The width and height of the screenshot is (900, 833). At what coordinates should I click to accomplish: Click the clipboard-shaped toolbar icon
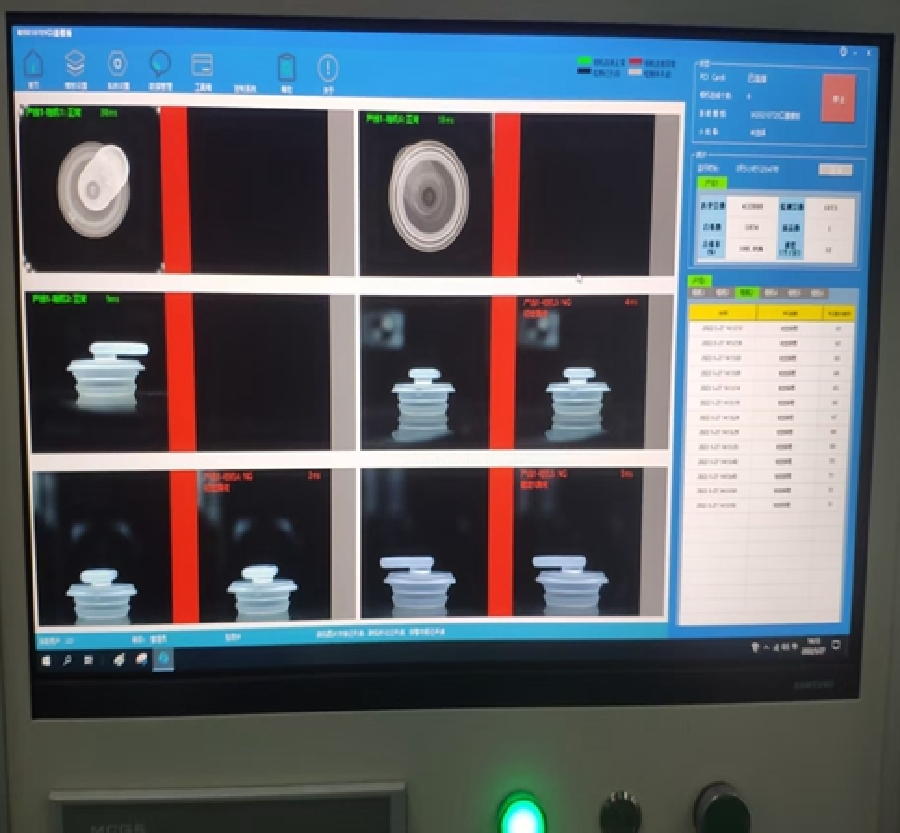pyautogui.click(x=286, y=68)
